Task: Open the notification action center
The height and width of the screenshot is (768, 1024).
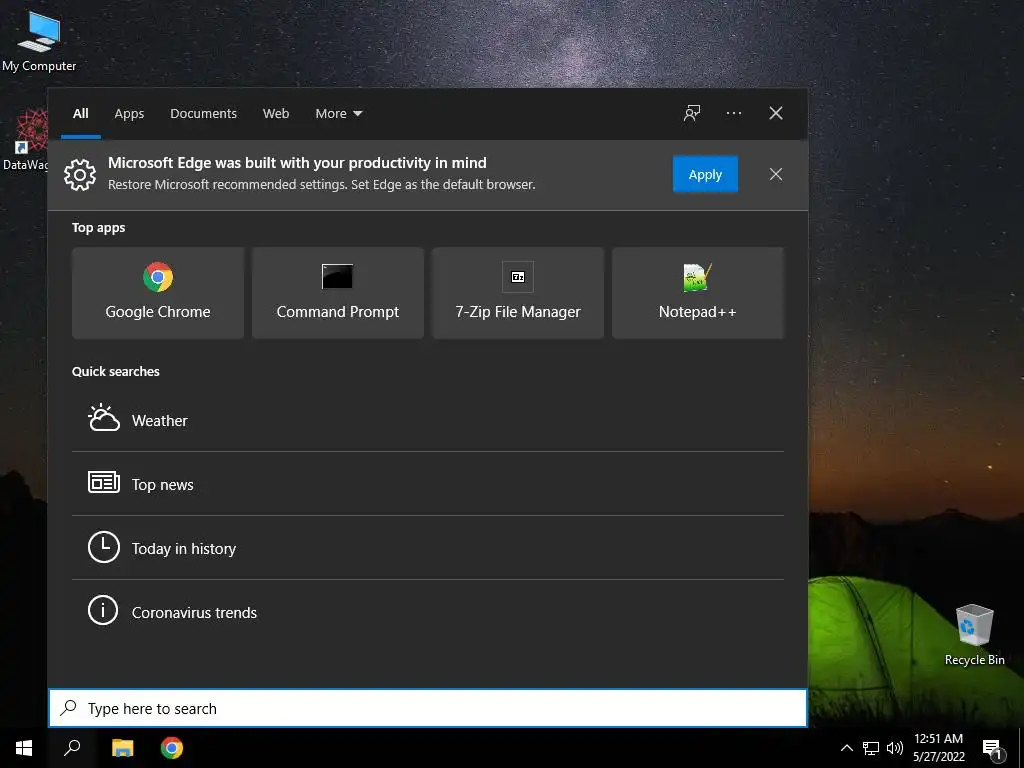Action: 992,748
